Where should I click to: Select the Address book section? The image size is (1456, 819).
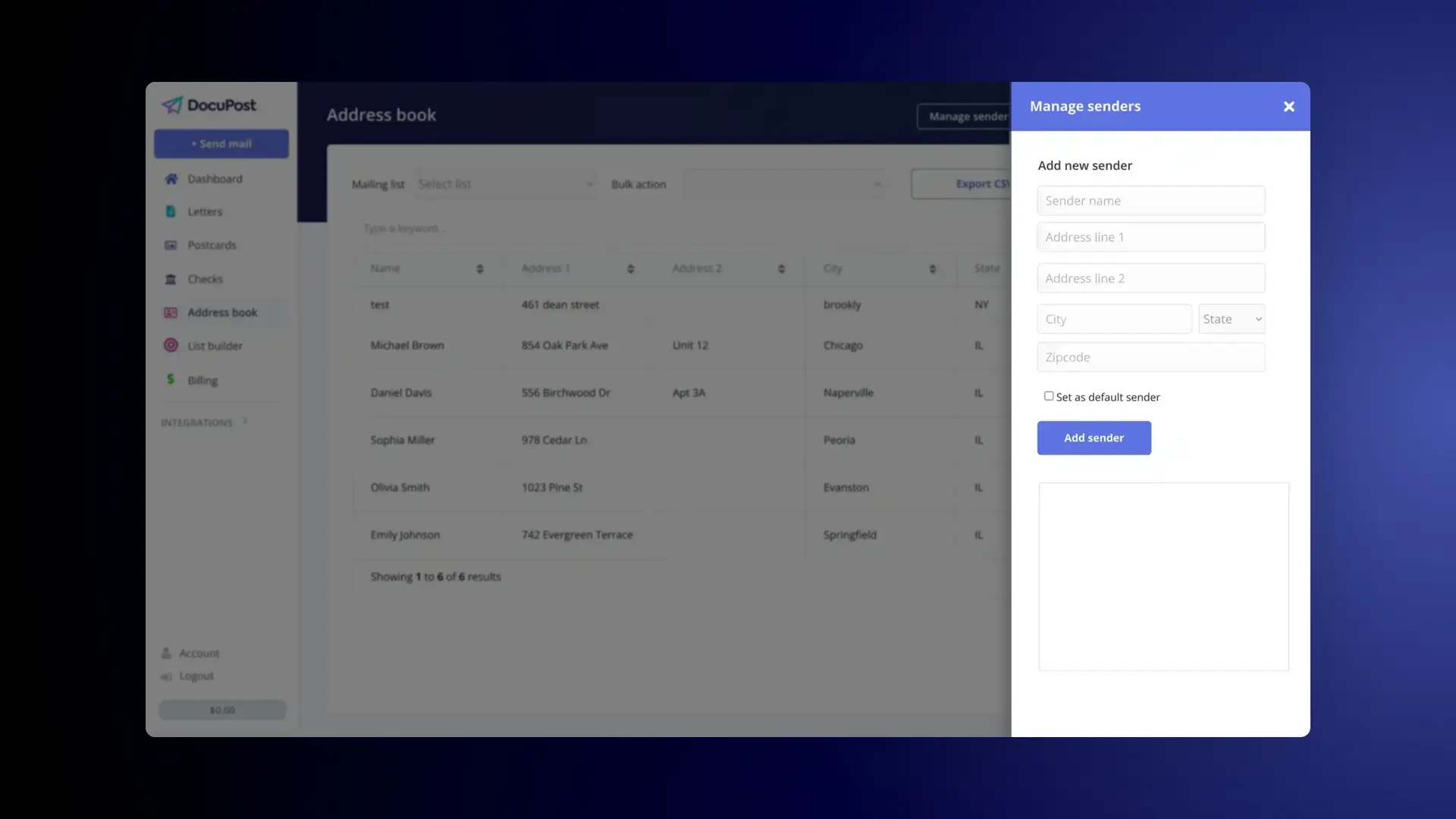(x=222, y=311)
